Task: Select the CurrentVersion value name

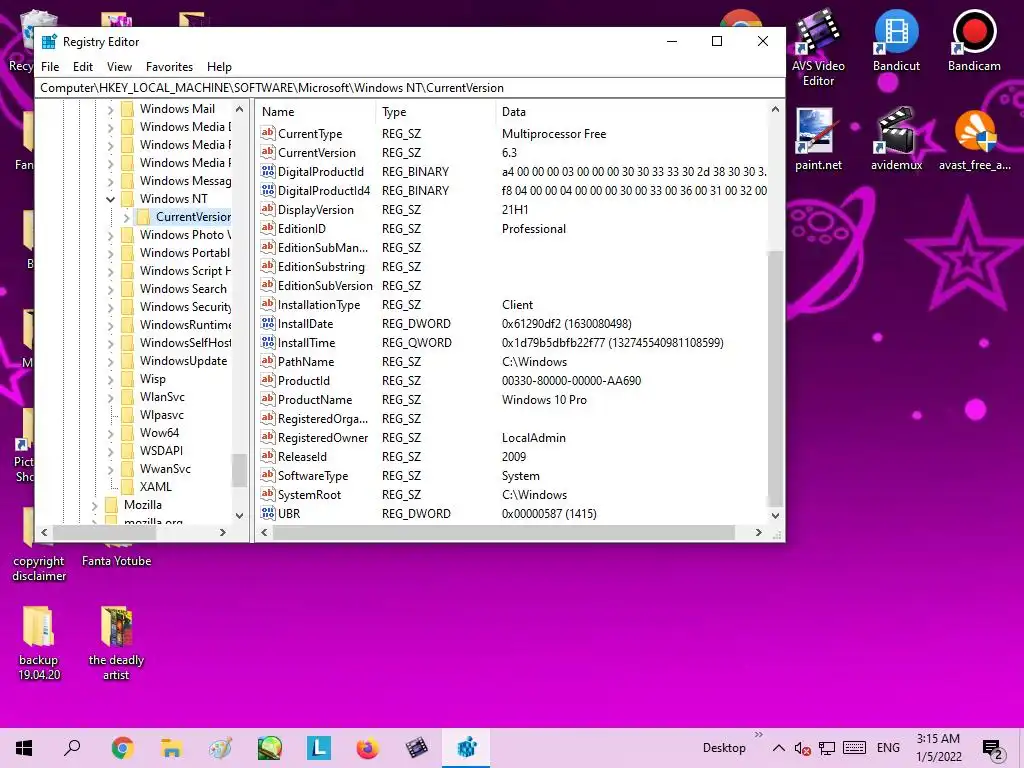Action: tap(317, 153)
